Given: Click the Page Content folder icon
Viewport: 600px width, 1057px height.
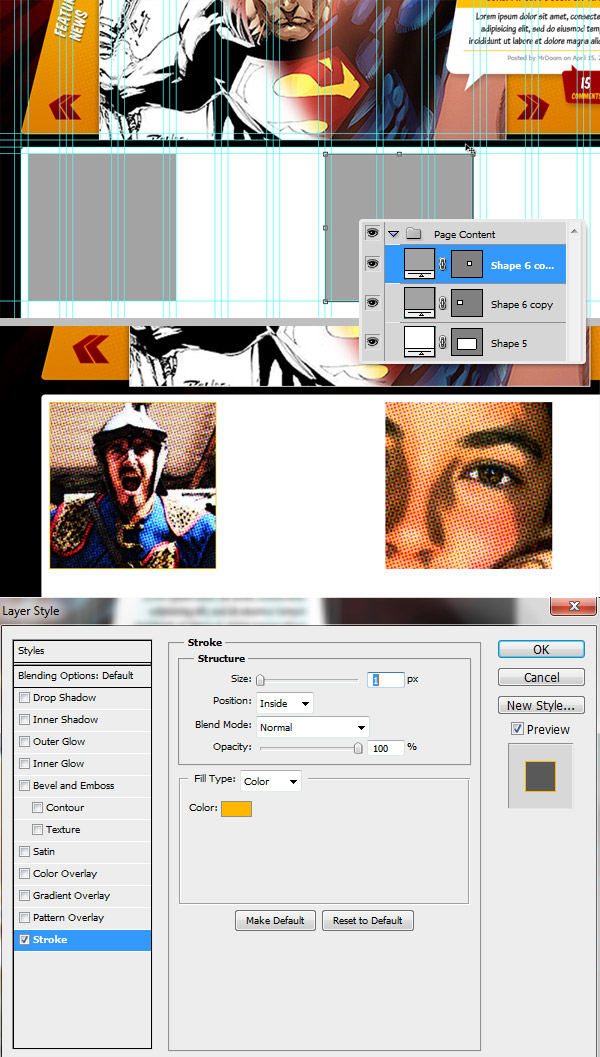Looking at the screenshot, I should pyautogui.click(x=414, y=234).
